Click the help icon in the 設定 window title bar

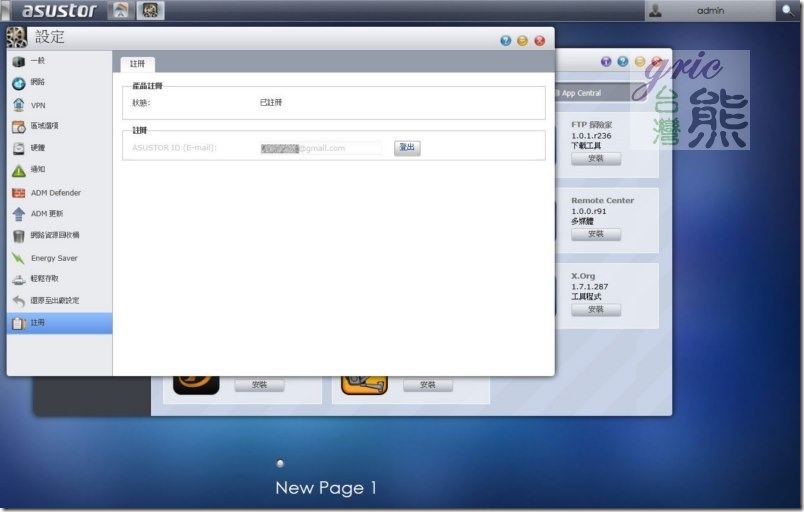tap(506, 40)
